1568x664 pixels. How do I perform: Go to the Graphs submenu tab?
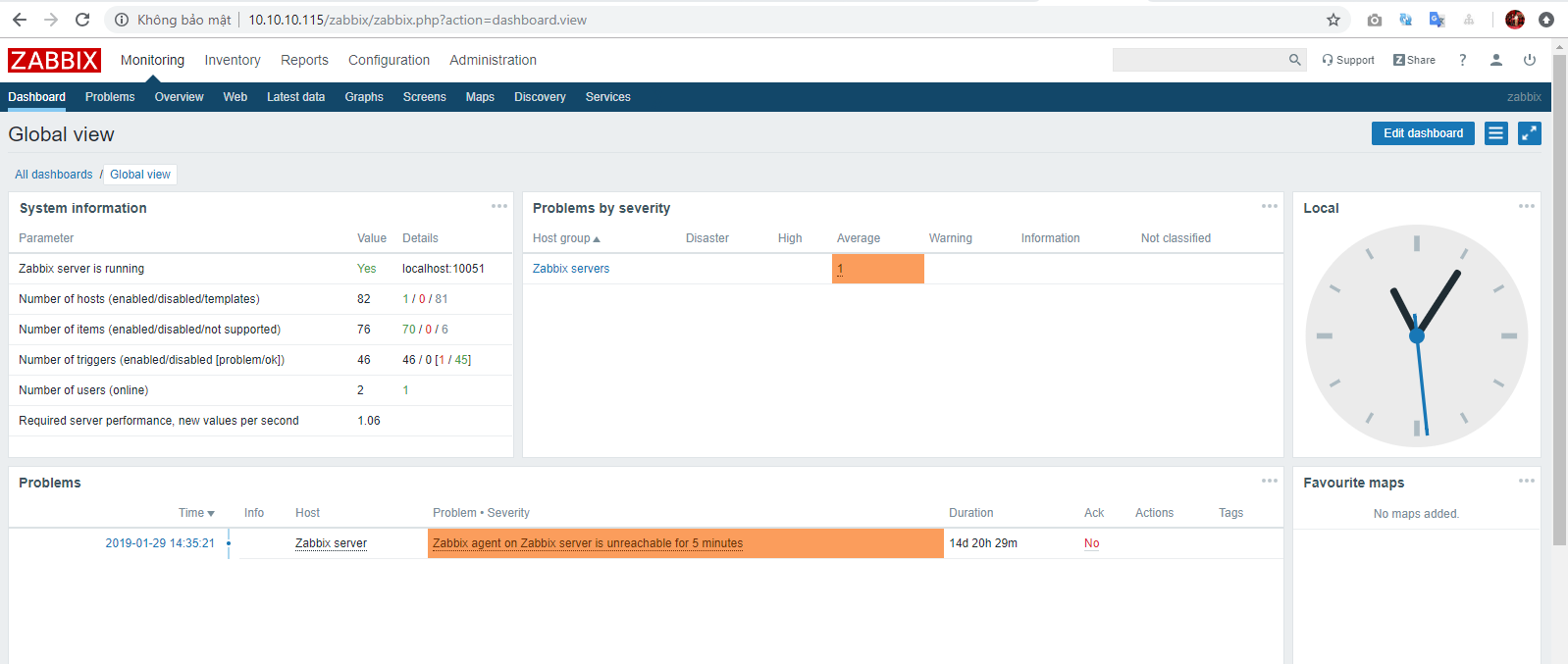click(x=364, y=97)
